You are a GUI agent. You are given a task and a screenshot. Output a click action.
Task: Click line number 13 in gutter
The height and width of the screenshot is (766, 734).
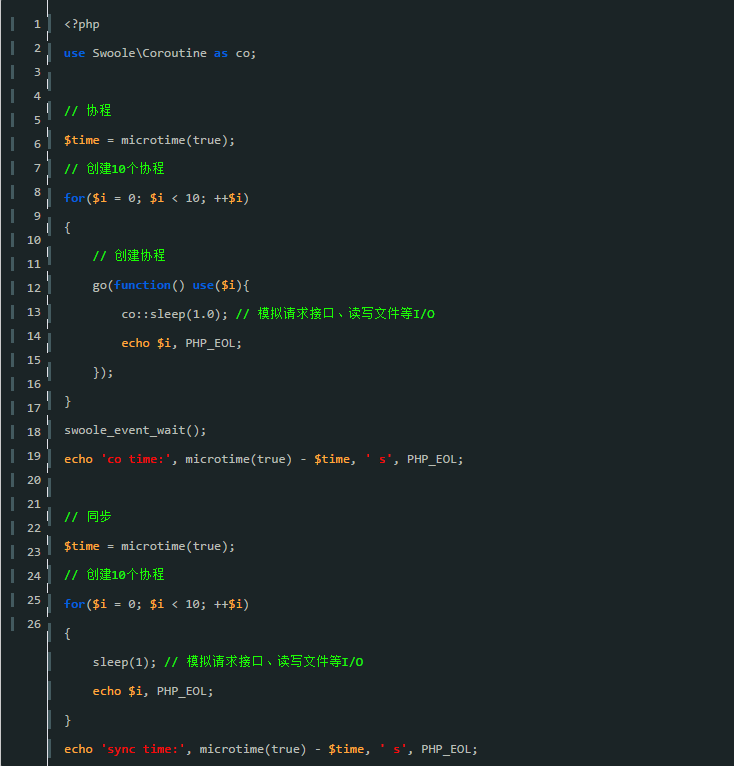point(34,312)
